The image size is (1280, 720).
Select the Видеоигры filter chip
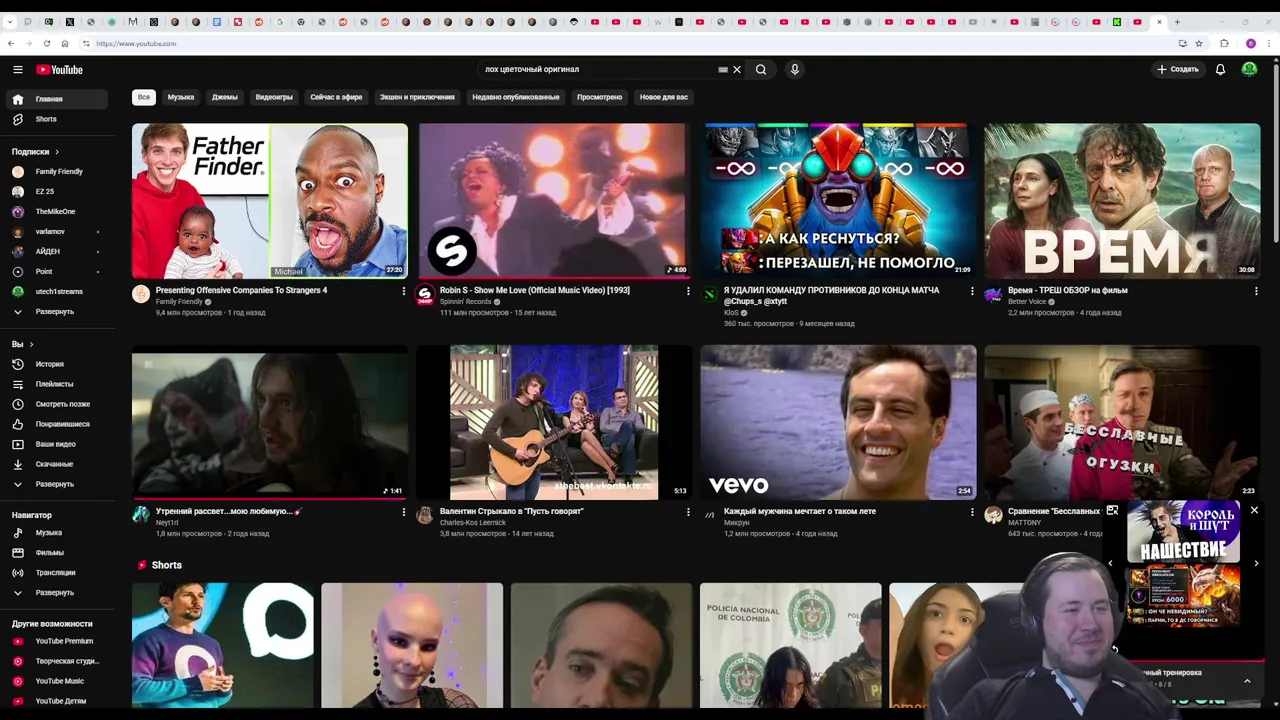pos(274,97)
